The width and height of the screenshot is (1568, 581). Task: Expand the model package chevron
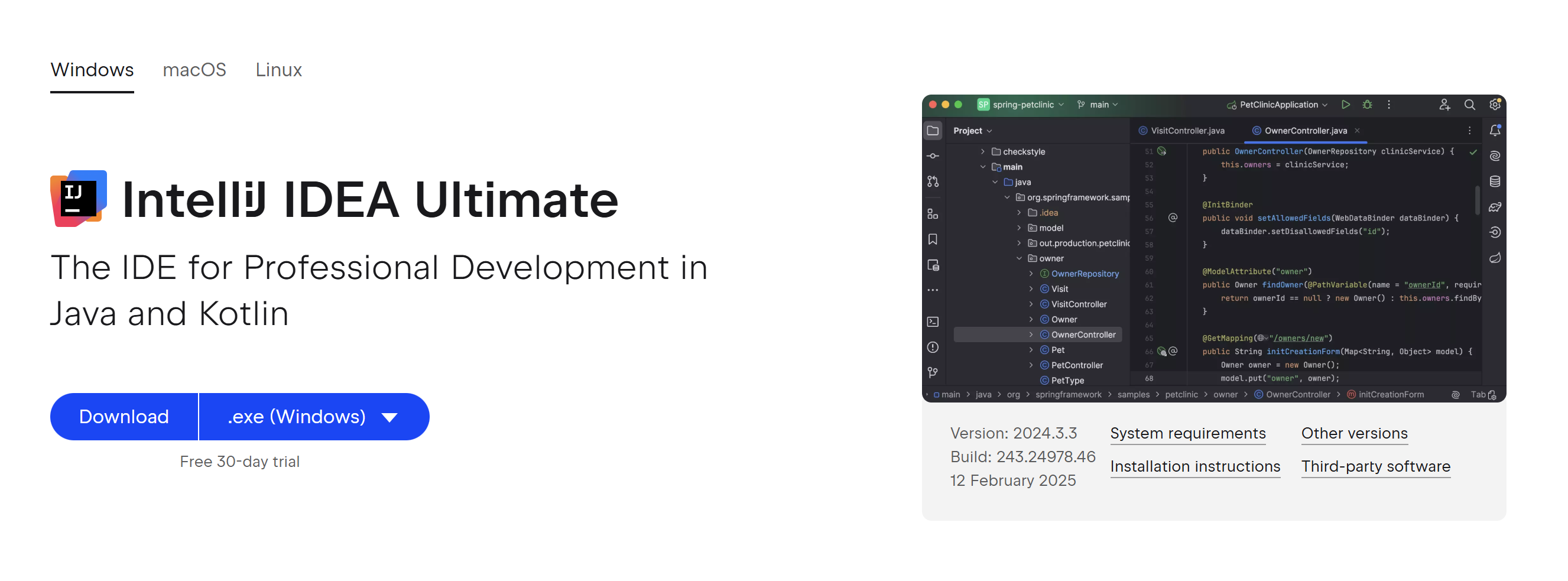click(x=1019, y=228)
